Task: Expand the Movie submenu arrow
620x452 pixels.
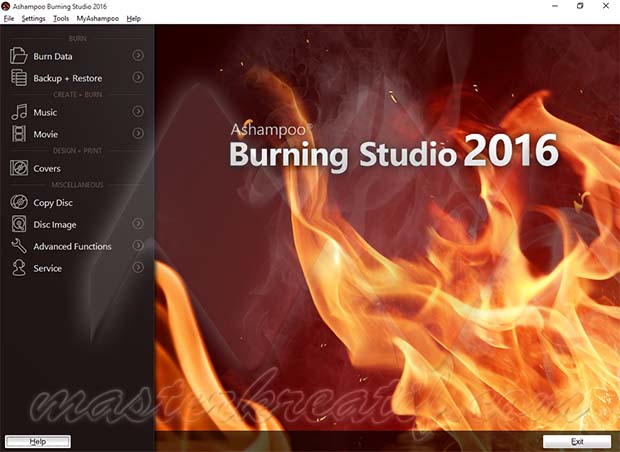Action: 138,133
